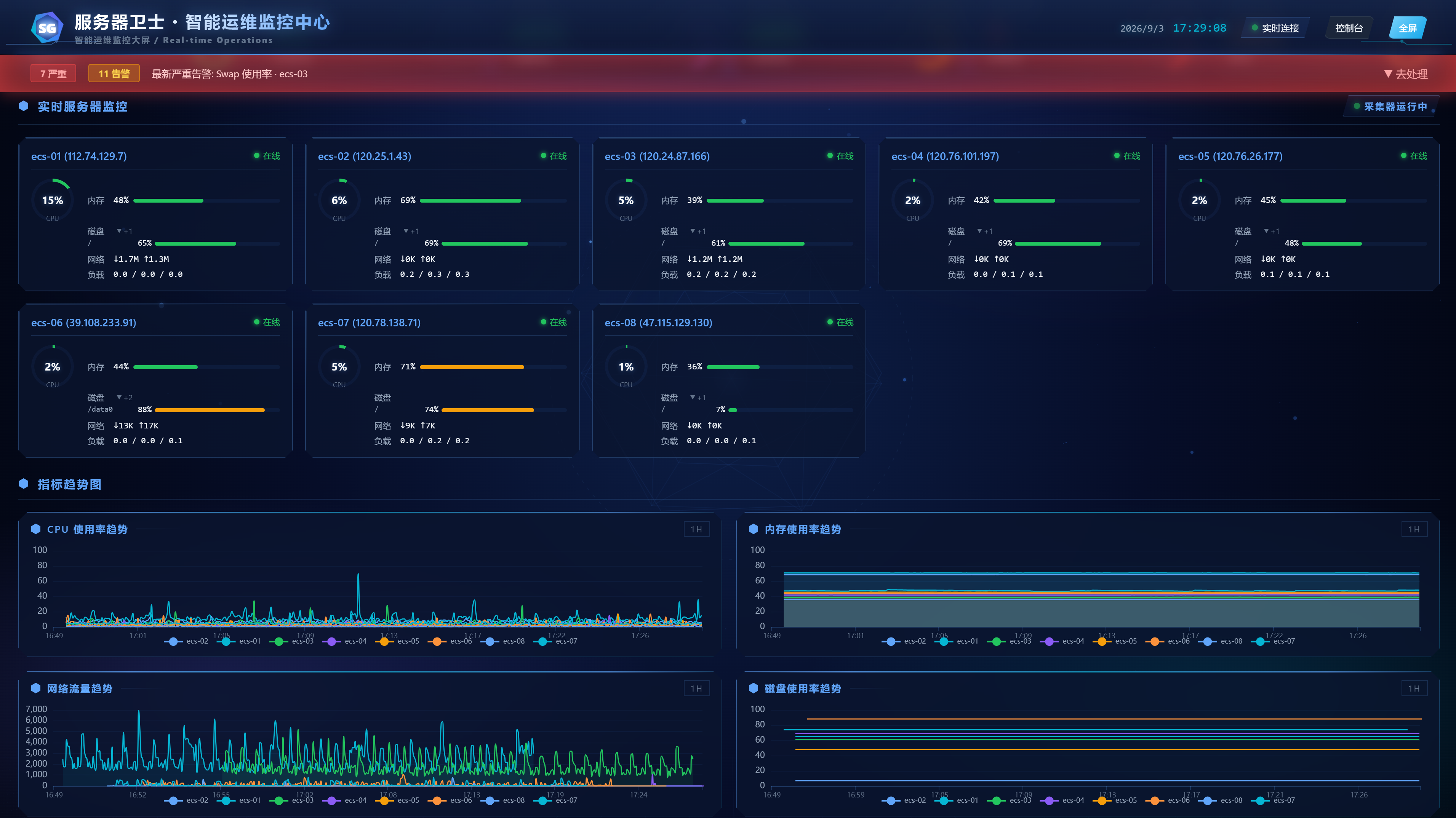Expand ecs-02 disk +1 list
The height and width of the screenshot is (818, 1456).
411,231
